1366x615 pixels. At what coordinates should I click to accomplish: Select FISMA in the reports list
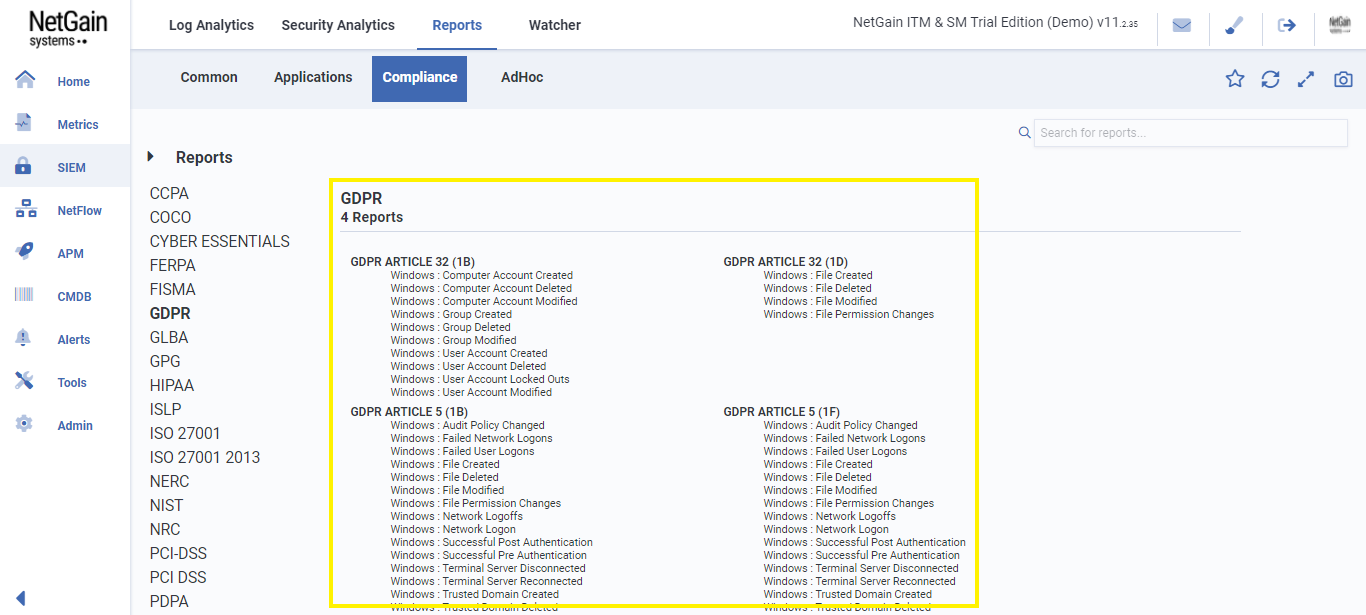click(x=173, y=289)
